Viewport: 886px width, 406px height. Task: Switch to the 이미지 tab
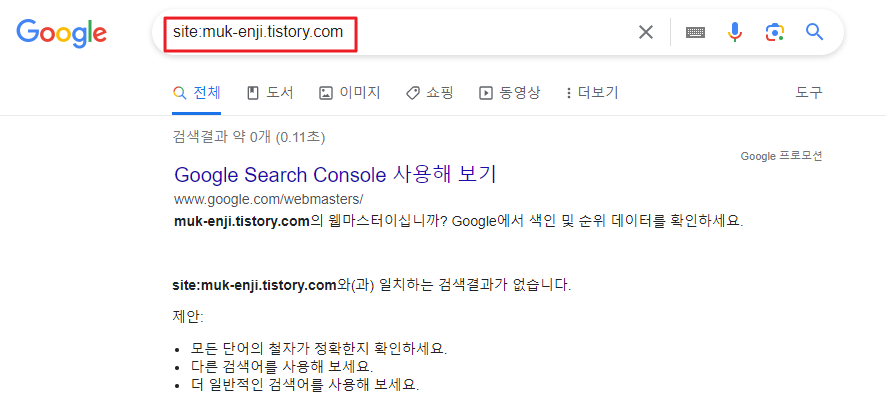coord(350,93)
